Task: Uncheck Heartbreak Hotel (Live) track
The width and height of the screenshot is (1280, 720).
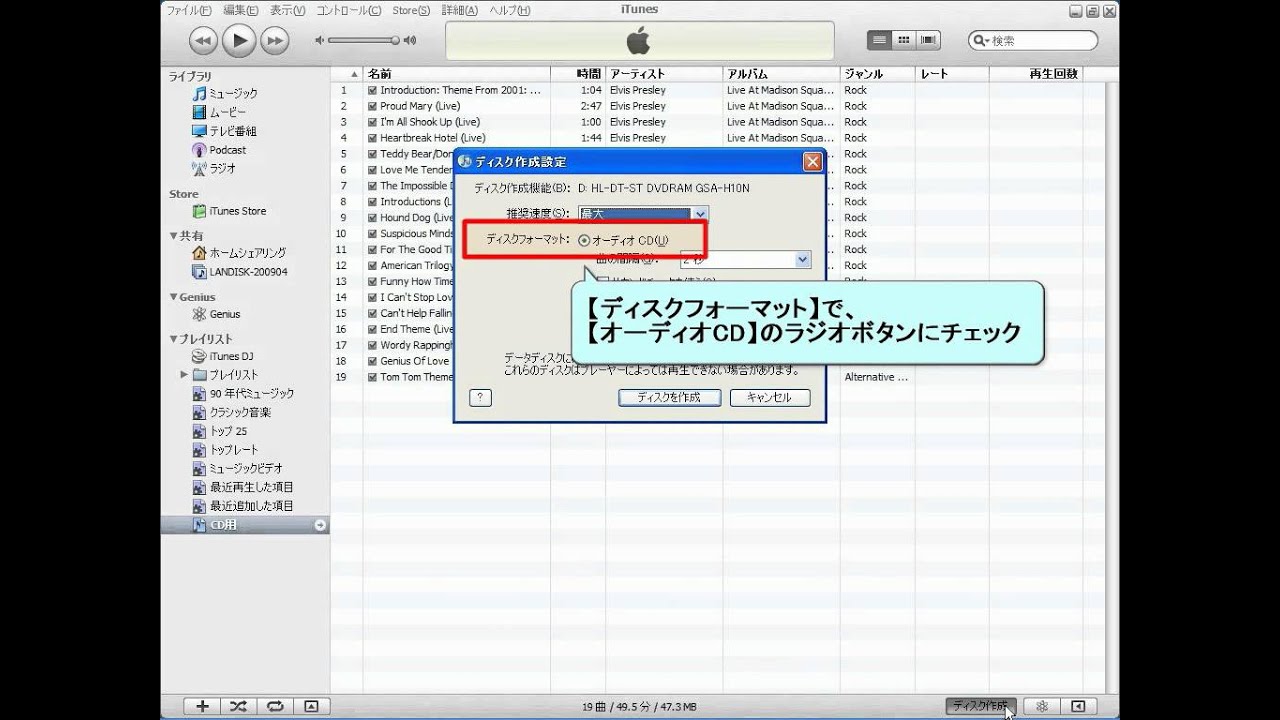Action: [372, 138]
